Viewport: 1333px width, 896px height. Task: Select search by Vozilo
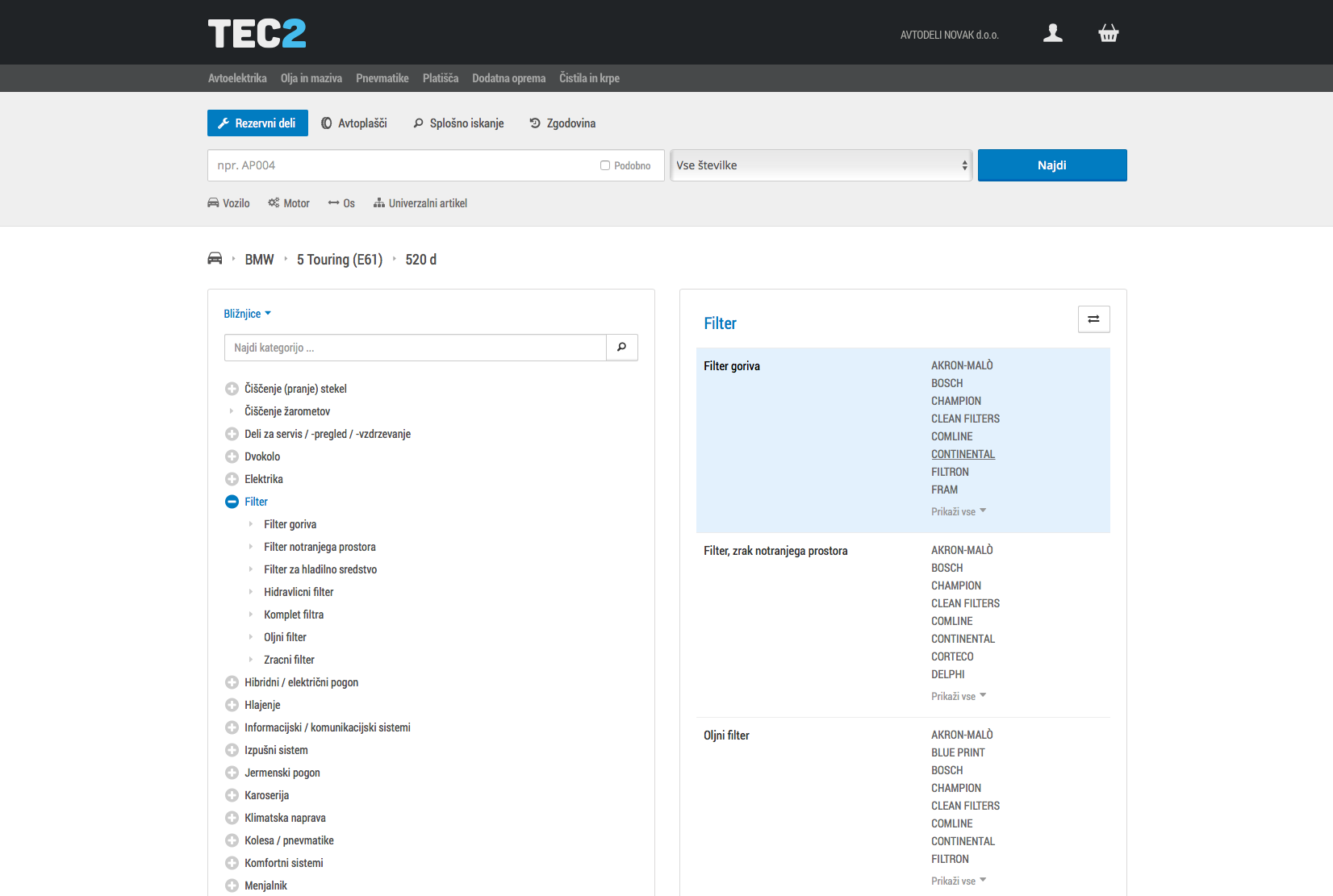coord(228,203)
